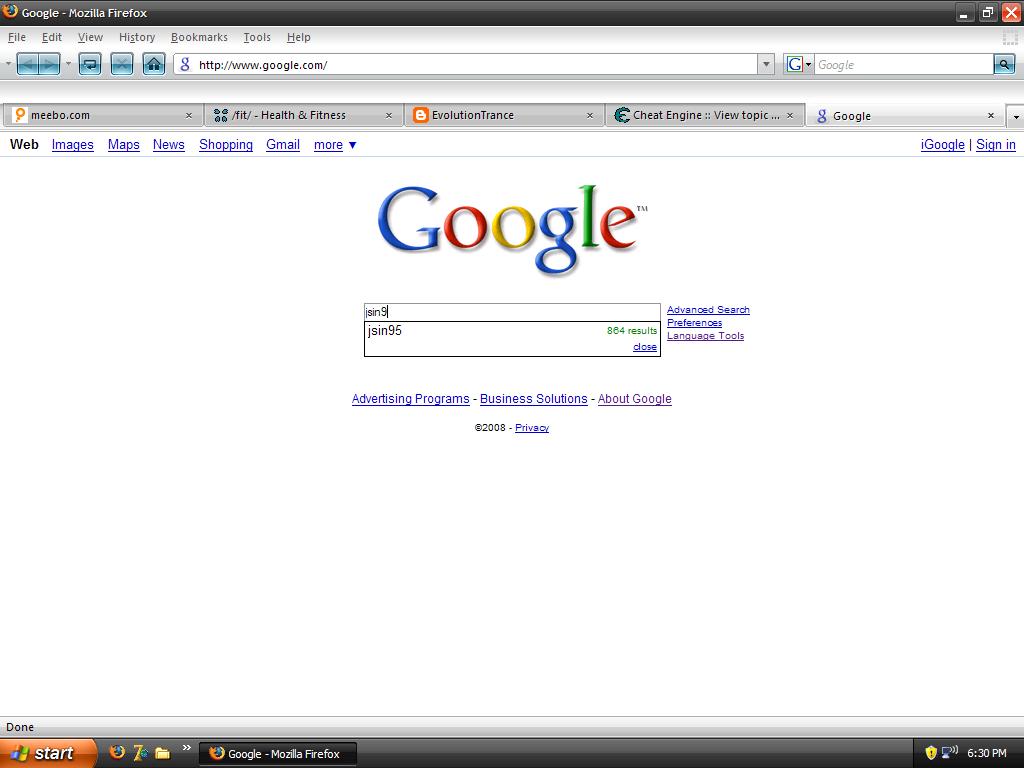Go to the Home page icon

click(x=154, y=64)
